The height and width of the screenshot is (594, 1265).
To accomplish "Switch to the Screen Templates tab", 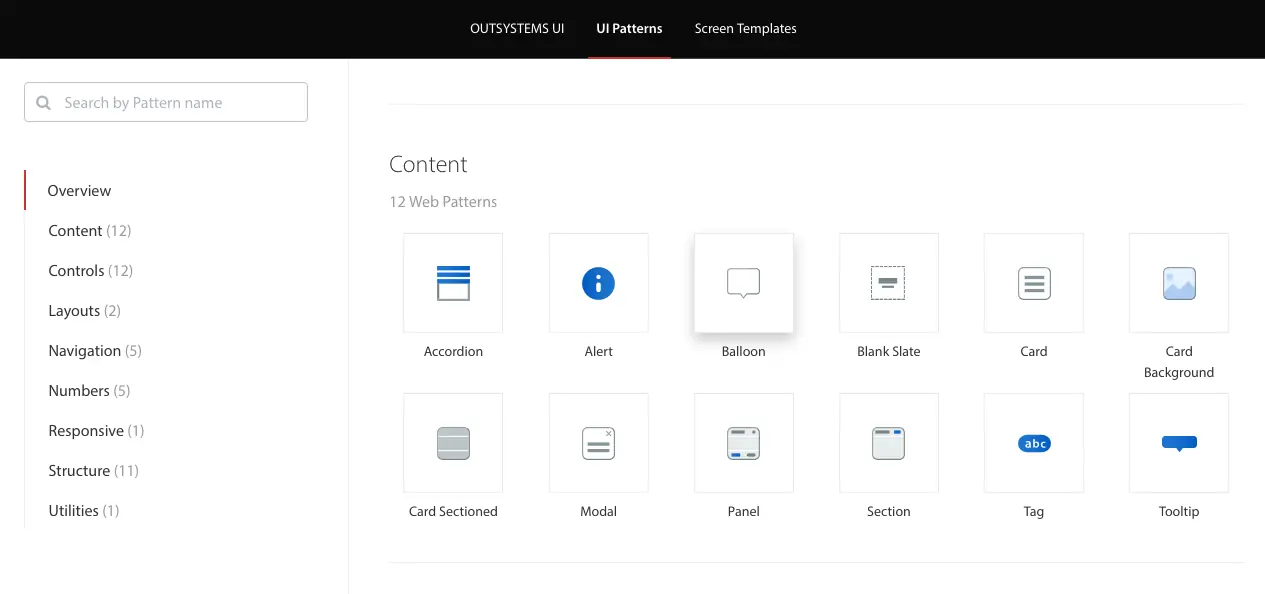I will [745, 28].
